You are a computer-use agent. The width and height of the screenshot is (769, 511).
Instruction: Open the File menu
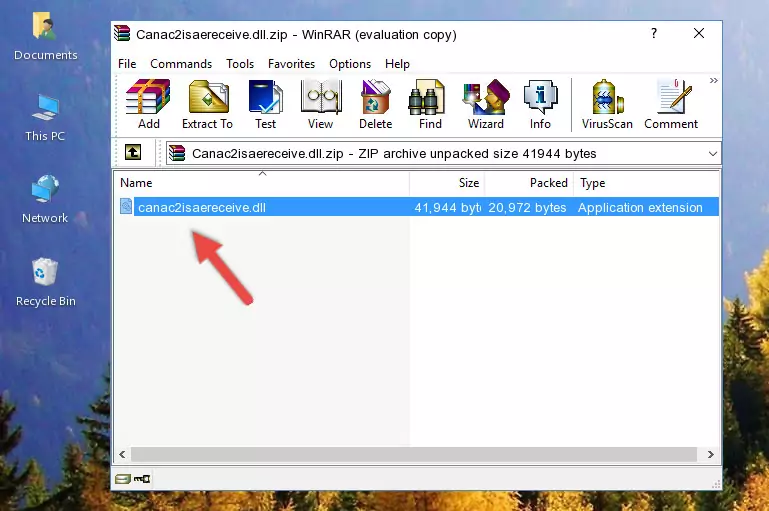[127, 64]
